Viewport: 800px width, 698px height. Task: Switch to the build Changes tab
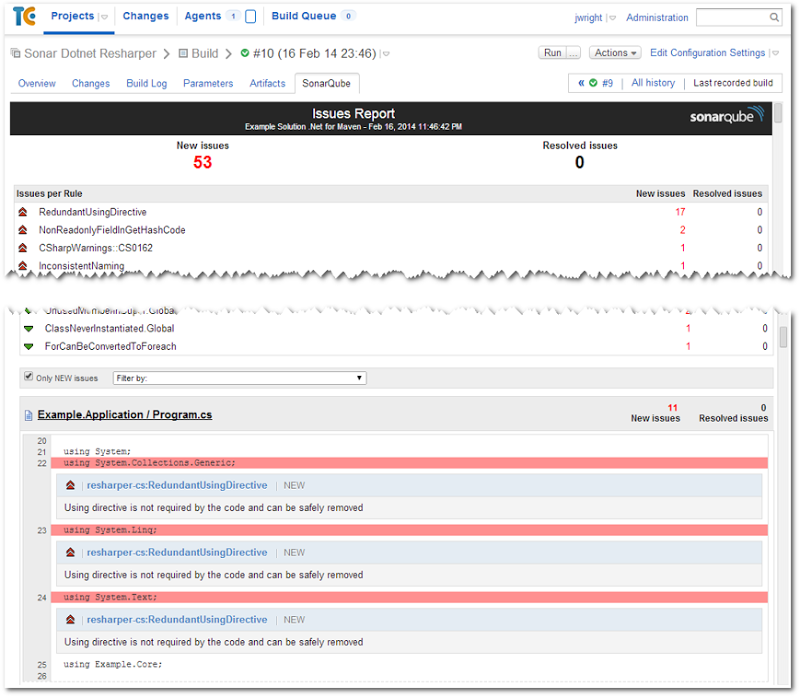[x=91, y=83]
